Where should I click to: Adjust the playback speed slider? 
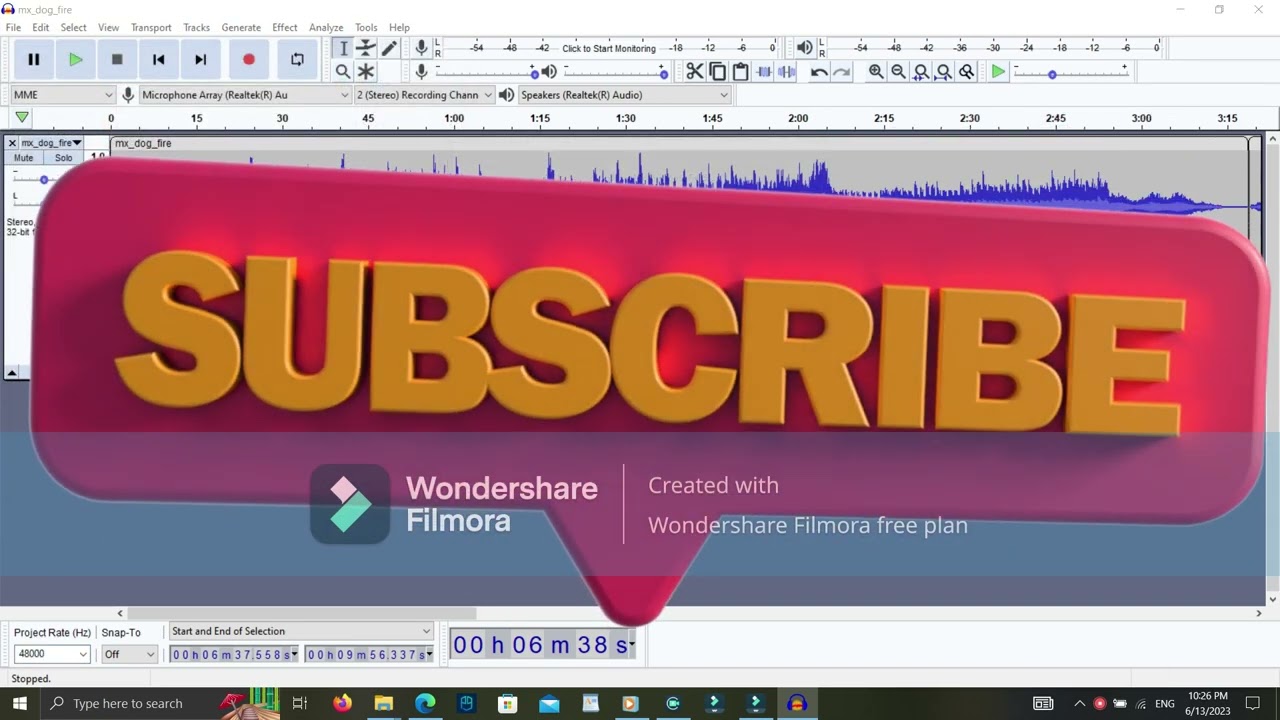(1071, 72)
